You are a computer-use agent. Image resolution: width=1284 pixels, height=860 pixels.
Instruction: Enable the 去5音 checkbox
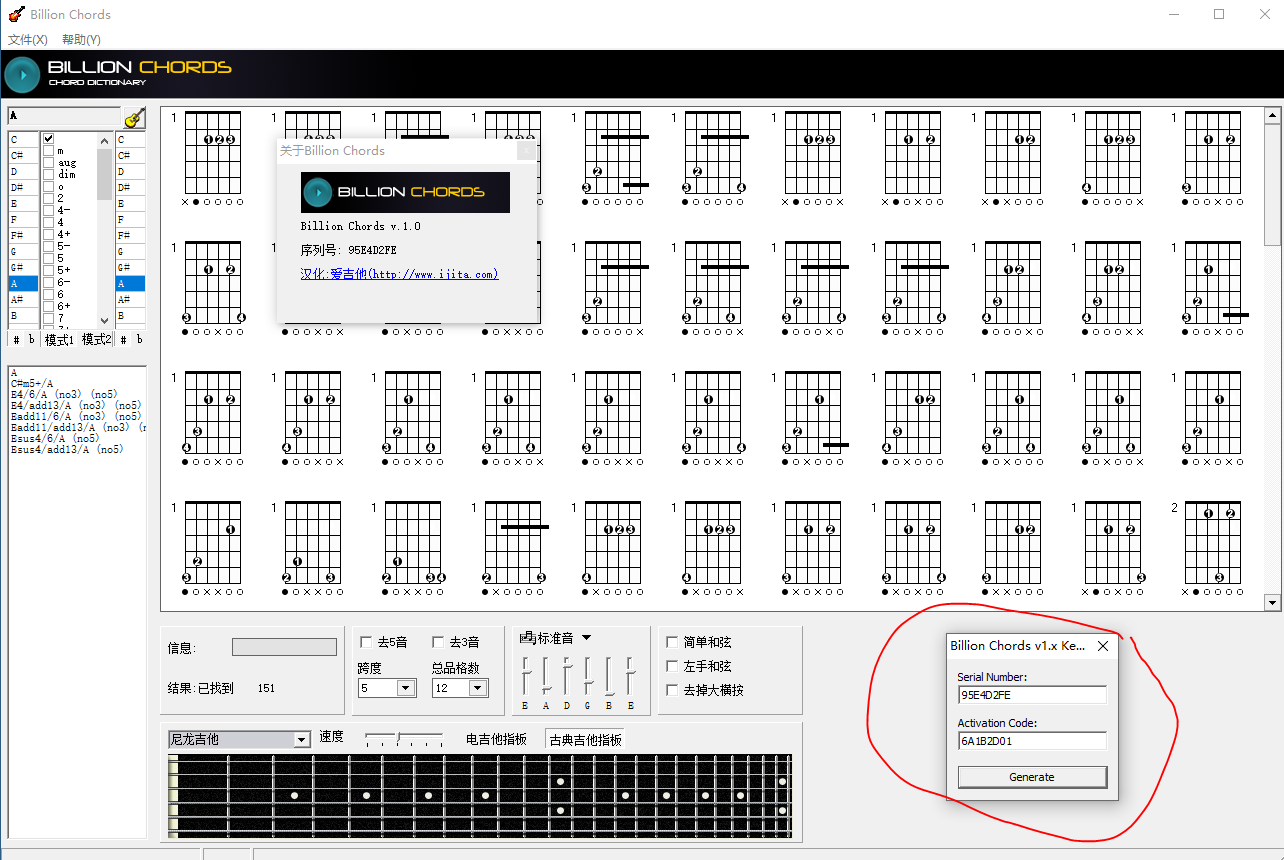click(x=366, y=642)
